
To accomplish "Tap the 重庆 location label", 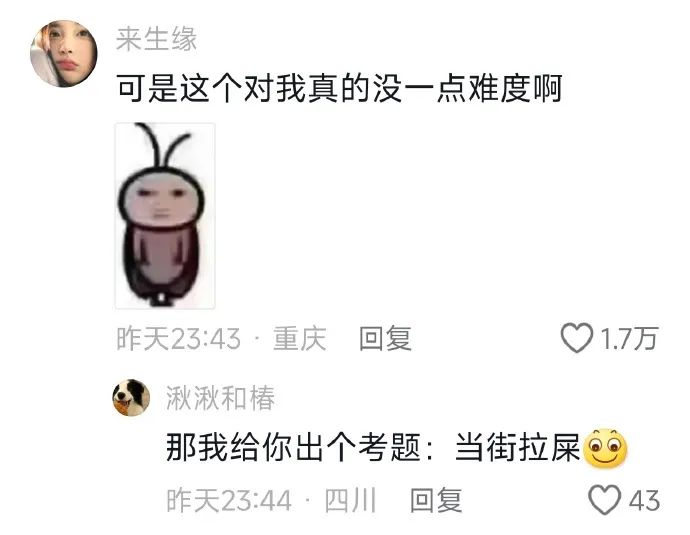I will coord(300,338).
